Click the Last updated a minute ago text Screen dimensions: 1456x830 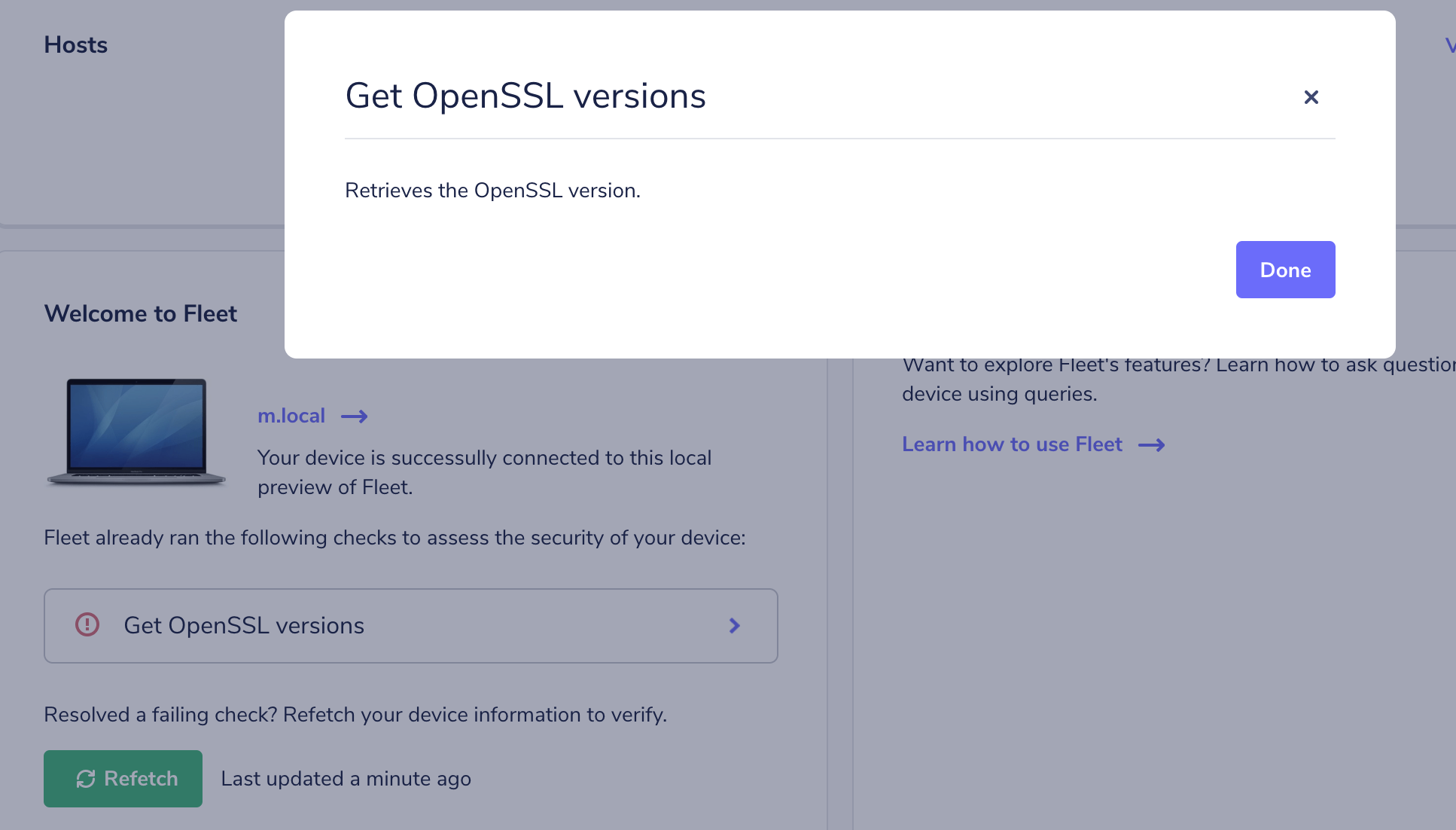click(346, 778)
